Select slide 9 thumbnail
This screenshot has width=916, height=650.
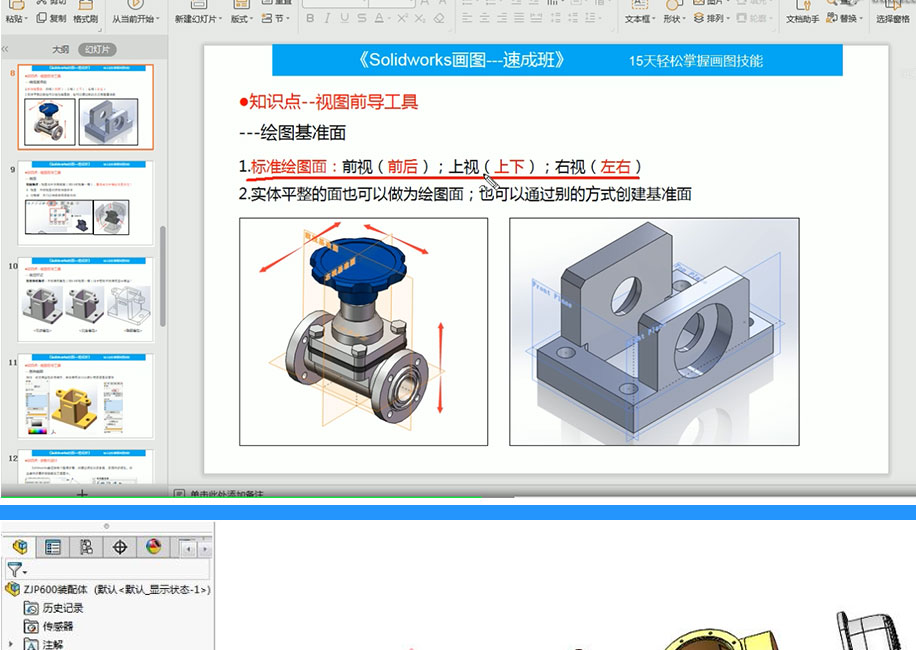click(85, 203)
